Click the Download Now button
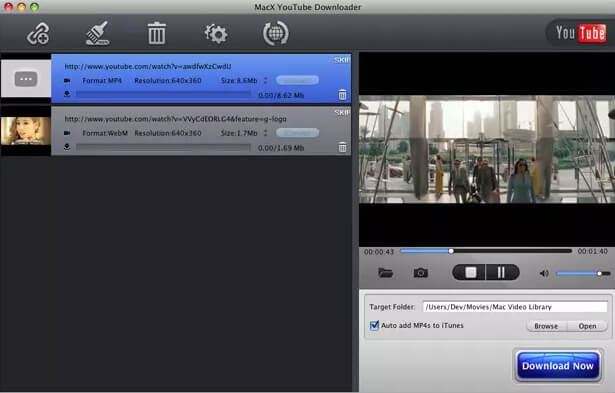Screen dimensions: 615x393 pos(557,366)
